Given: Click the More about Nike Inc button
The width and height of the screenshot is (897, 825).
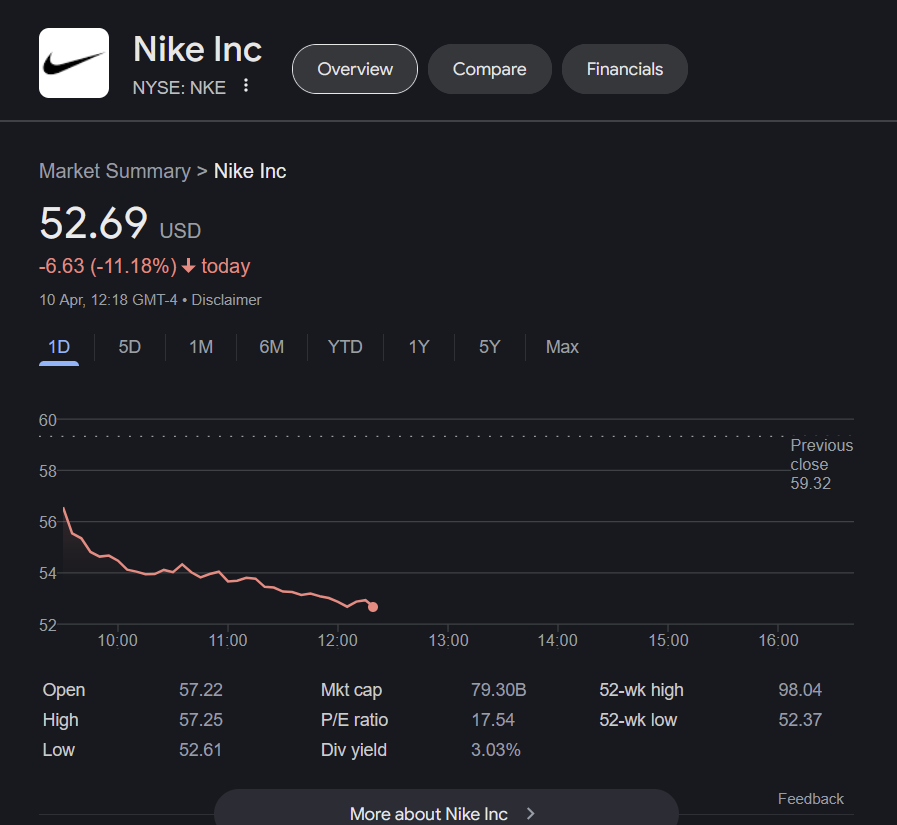Looking at the screenshot, I should point(446,808).
